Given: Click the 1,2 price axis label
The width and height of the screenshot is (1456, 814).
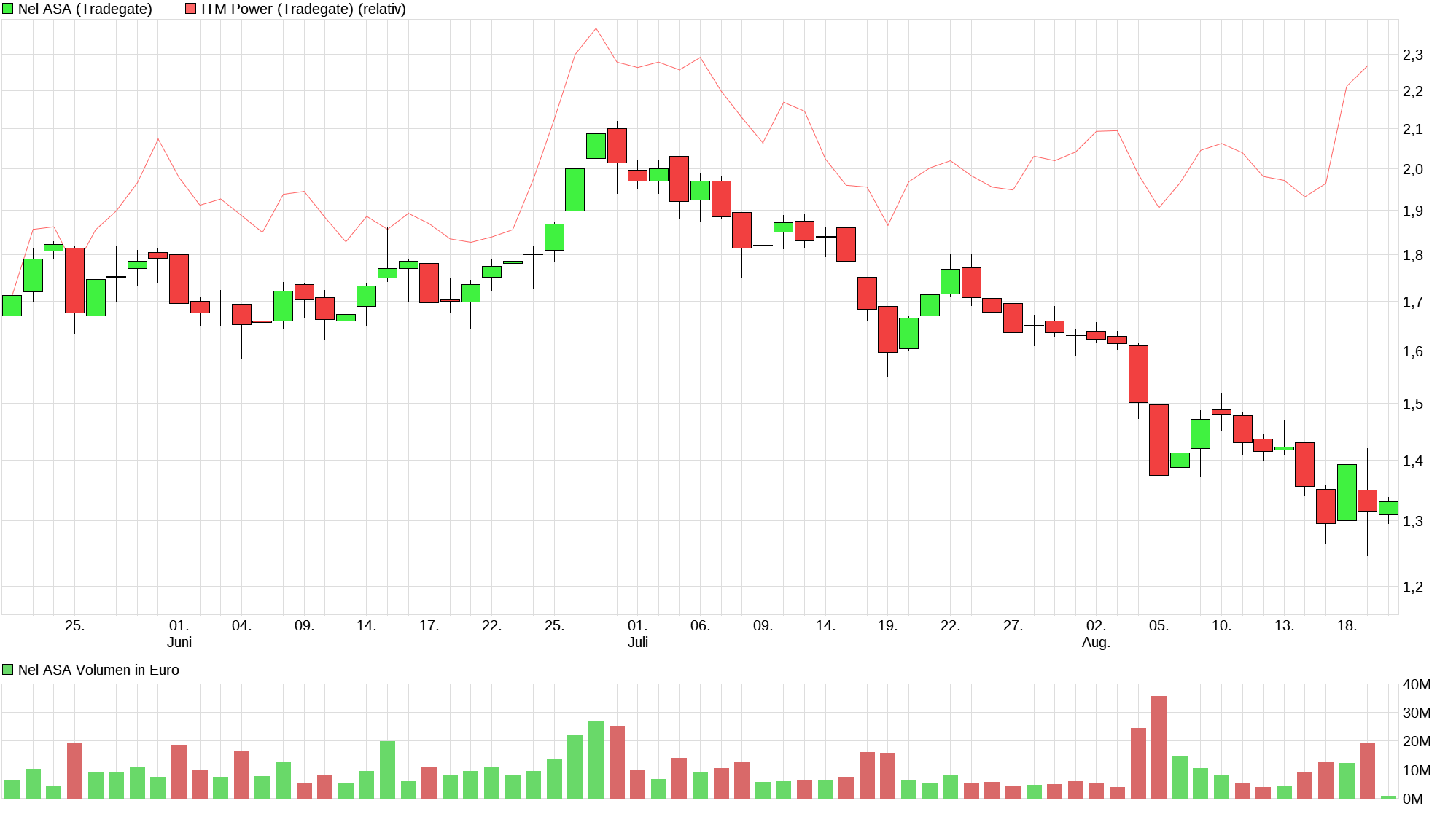Looking at the screenshot, I should 1412,587.
